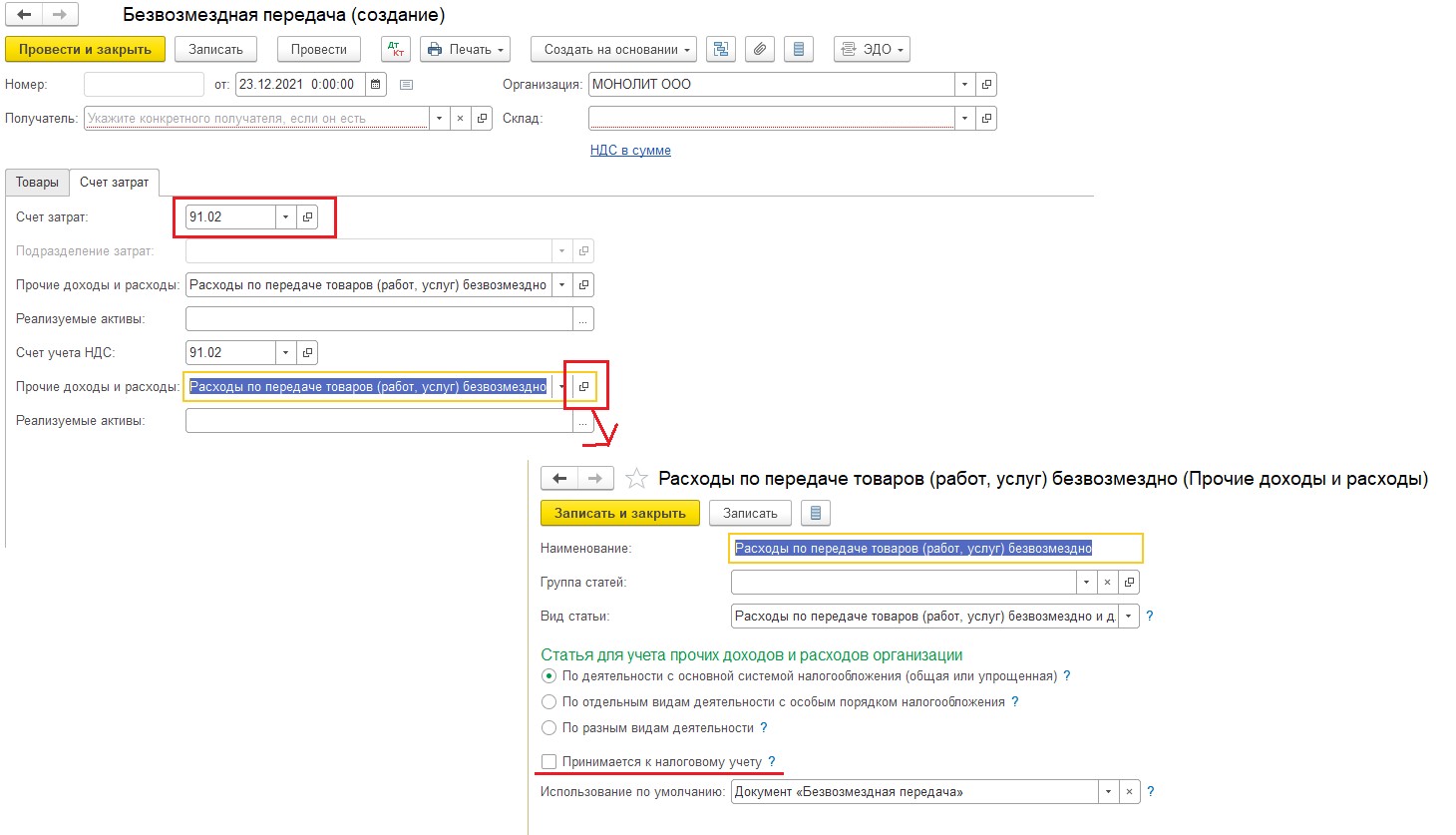Screen dimensions: 1456x835
Task: Click the ellipsis button of the second Реализуемые активы field
Action: coord(583,421)
